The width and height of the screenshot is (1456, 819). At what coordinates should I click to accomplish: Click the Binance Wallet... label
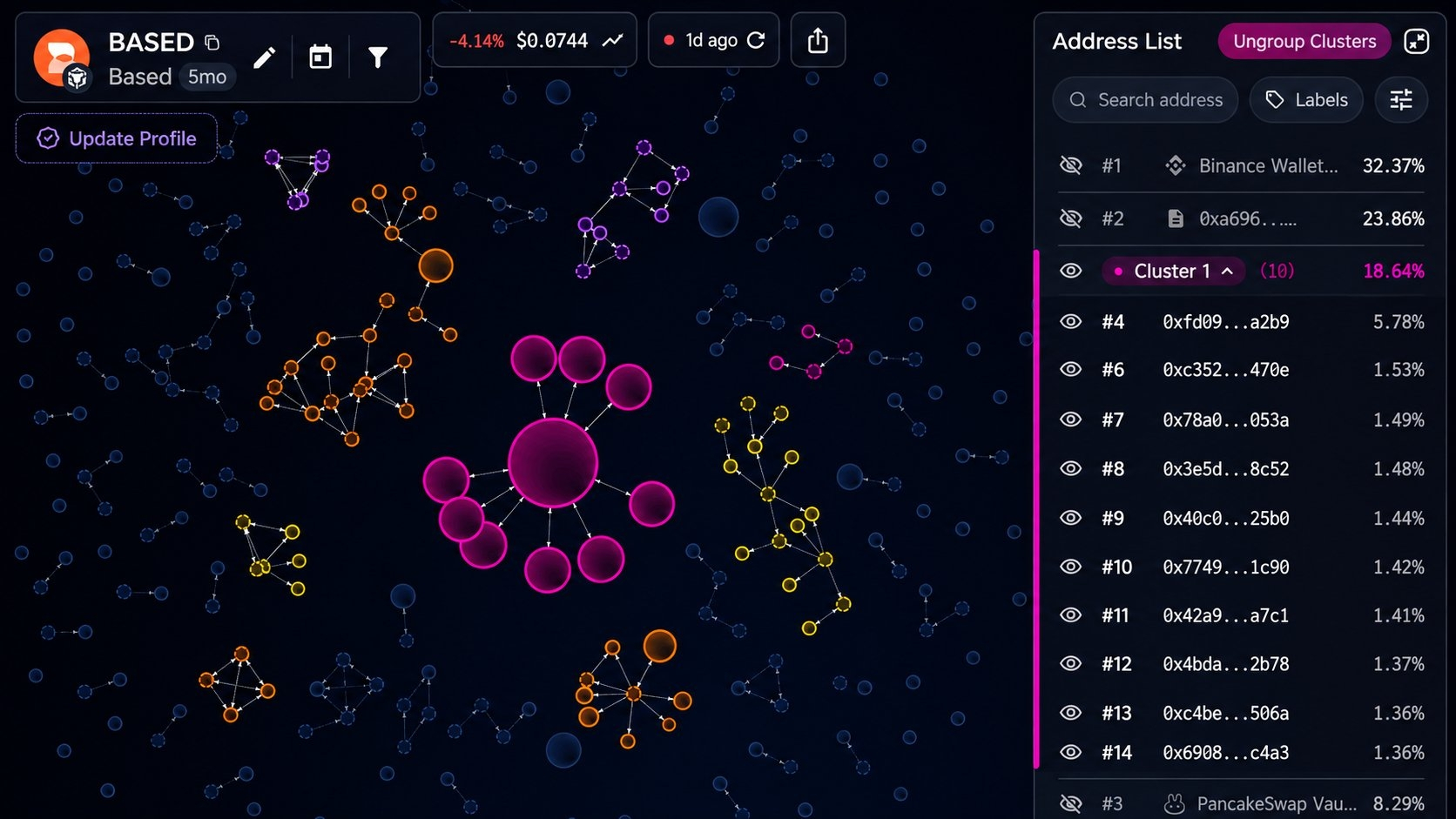[x=1268, y=165]
